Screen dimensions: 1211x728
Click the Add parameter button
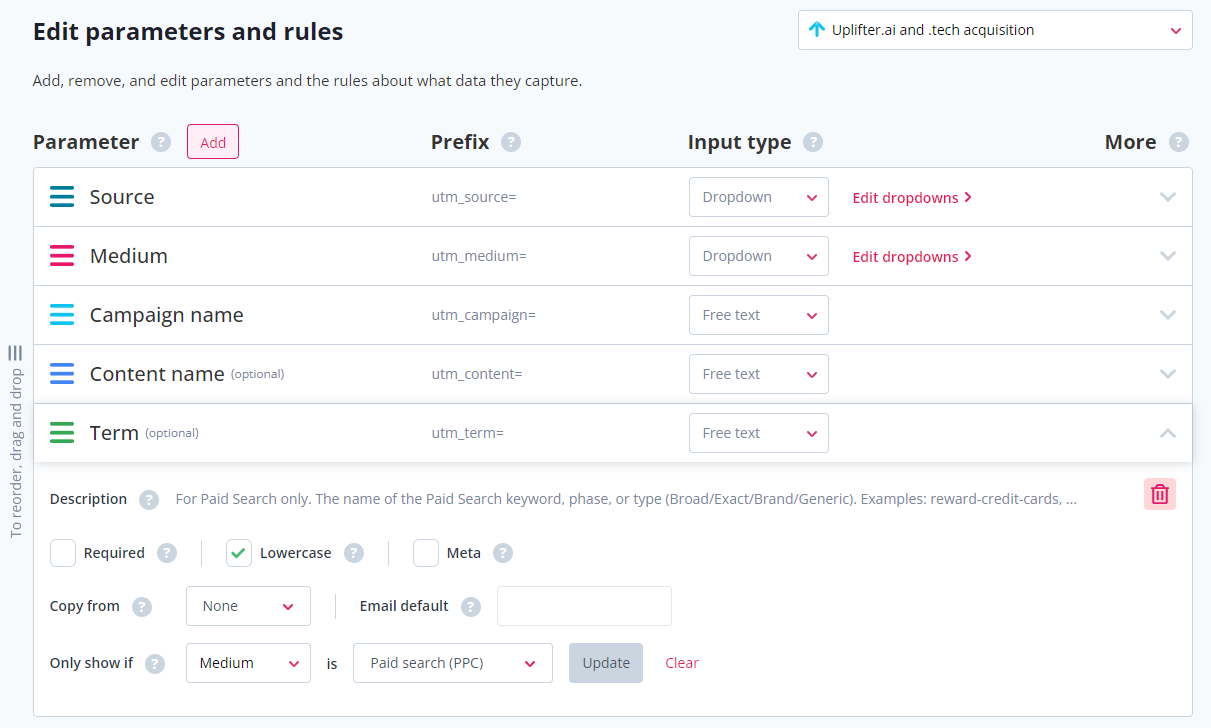(213, 142)
